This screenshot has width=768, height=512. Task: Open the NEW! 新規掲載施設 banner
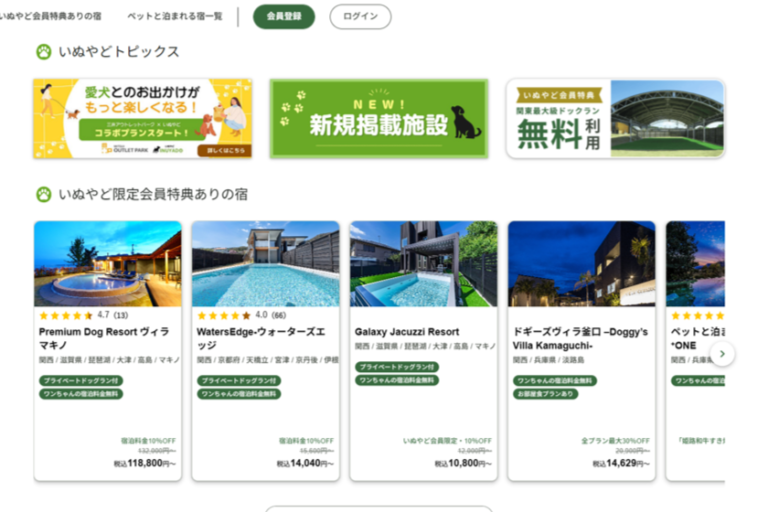pos(378,119)
